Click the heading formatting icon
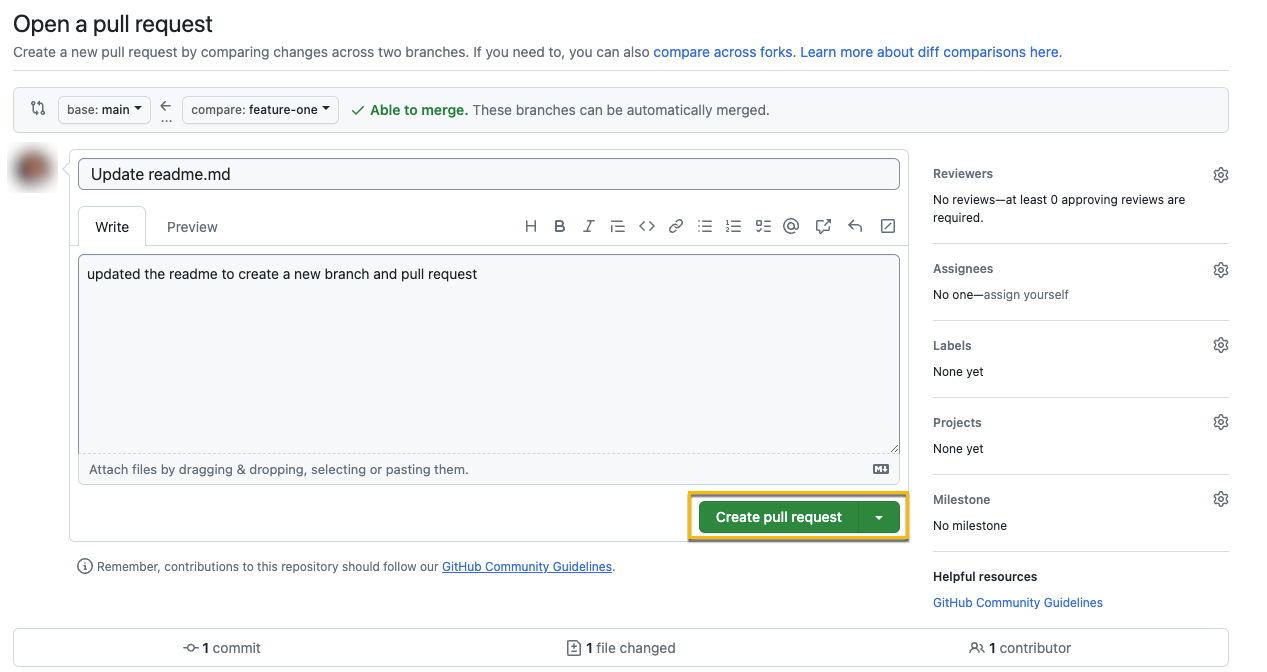Image resolution: width=1267 pixels, height=672 pixels. [x=531, y=226]
